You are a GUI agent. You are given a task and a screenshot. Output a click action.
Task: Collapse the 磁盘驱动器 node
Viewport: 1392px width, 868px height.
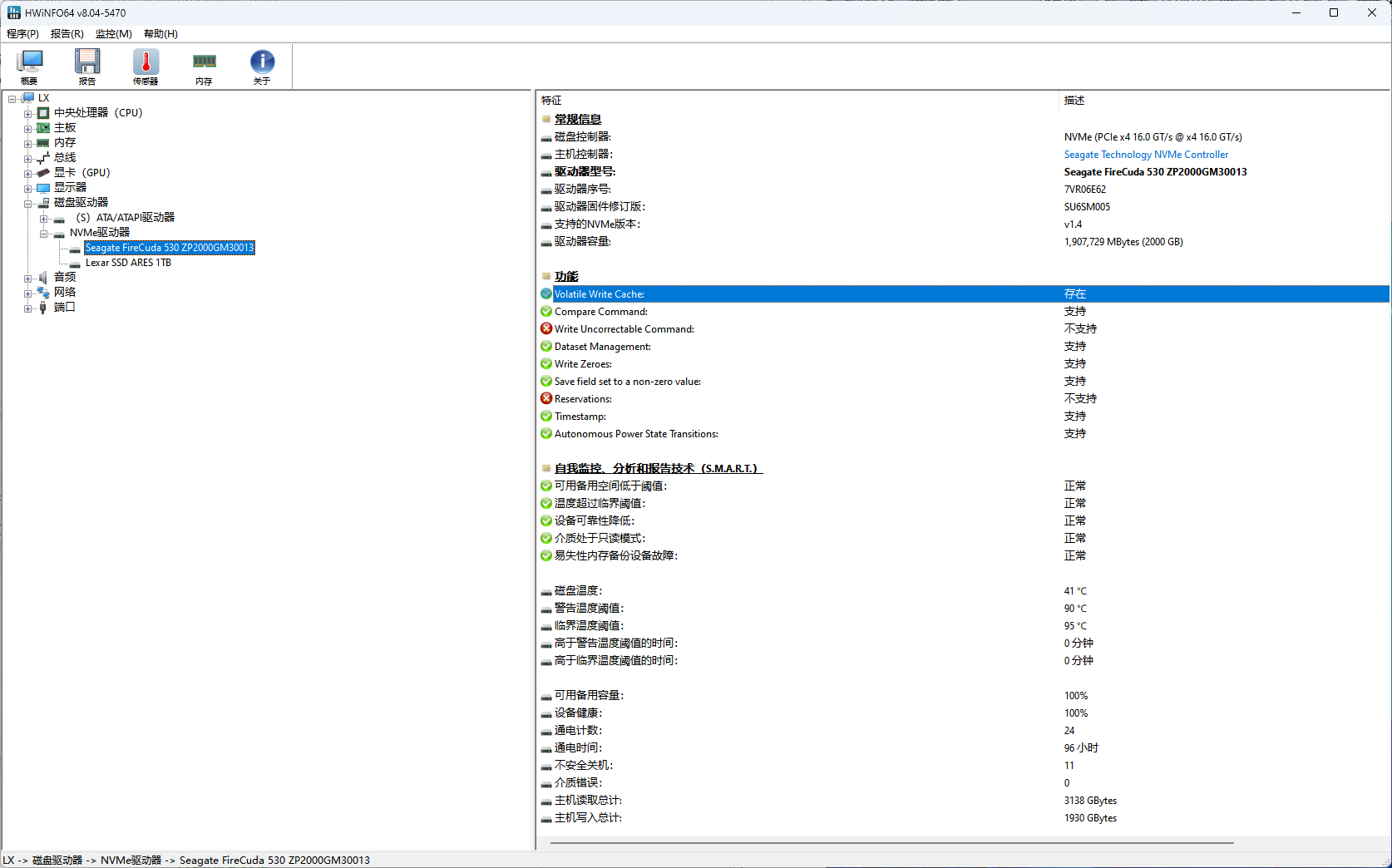coord(27,203)
